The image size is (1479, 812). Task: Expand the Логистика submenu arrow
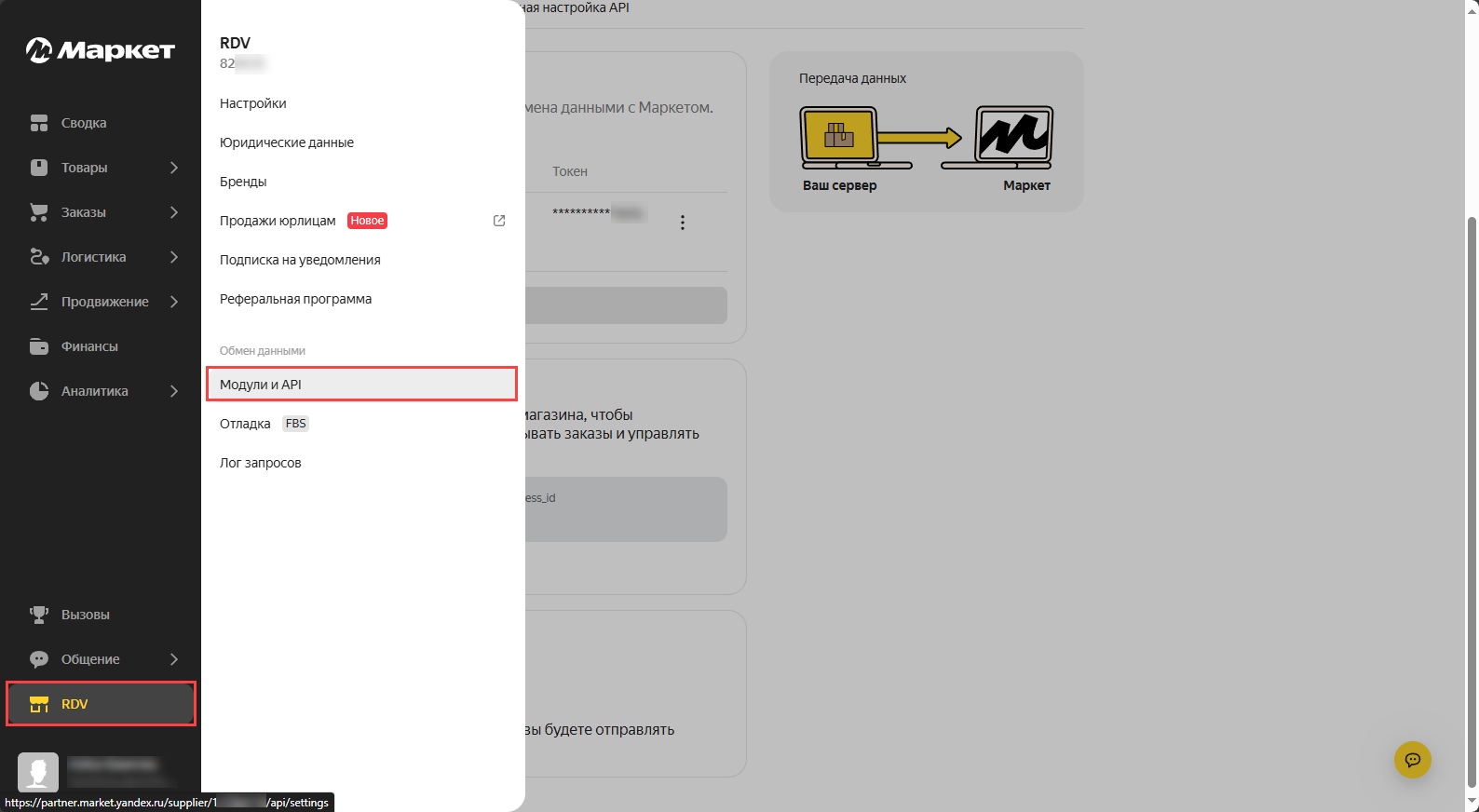click(174, 257)
